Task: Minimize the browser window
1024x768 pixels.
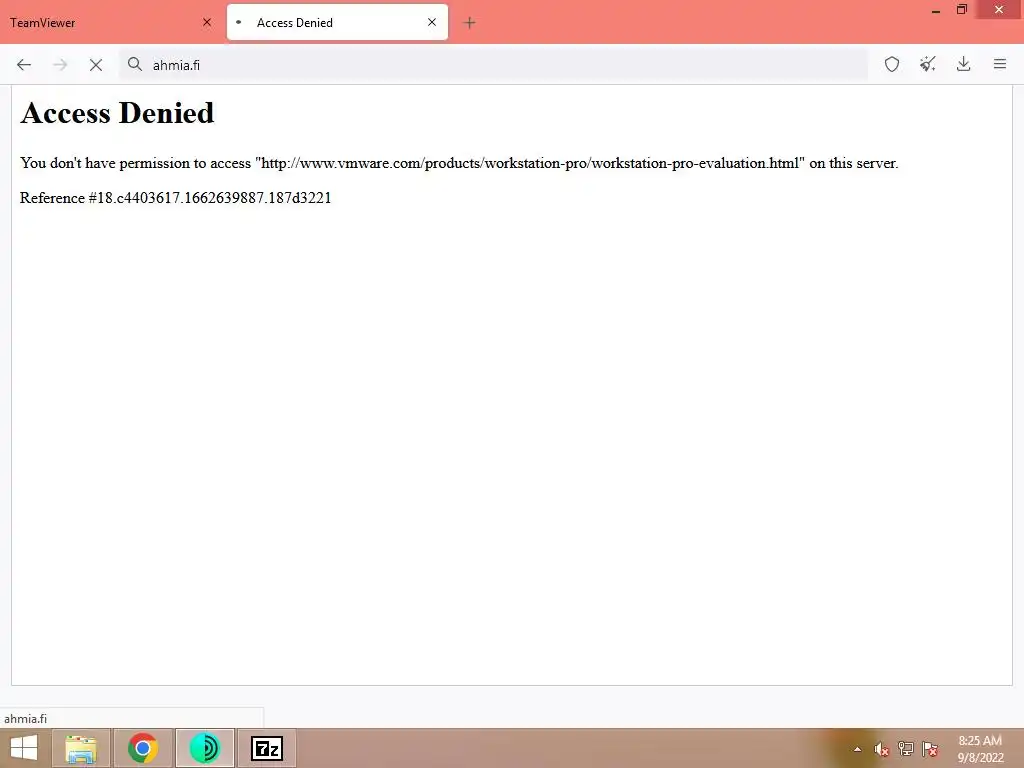Action: 935,10
